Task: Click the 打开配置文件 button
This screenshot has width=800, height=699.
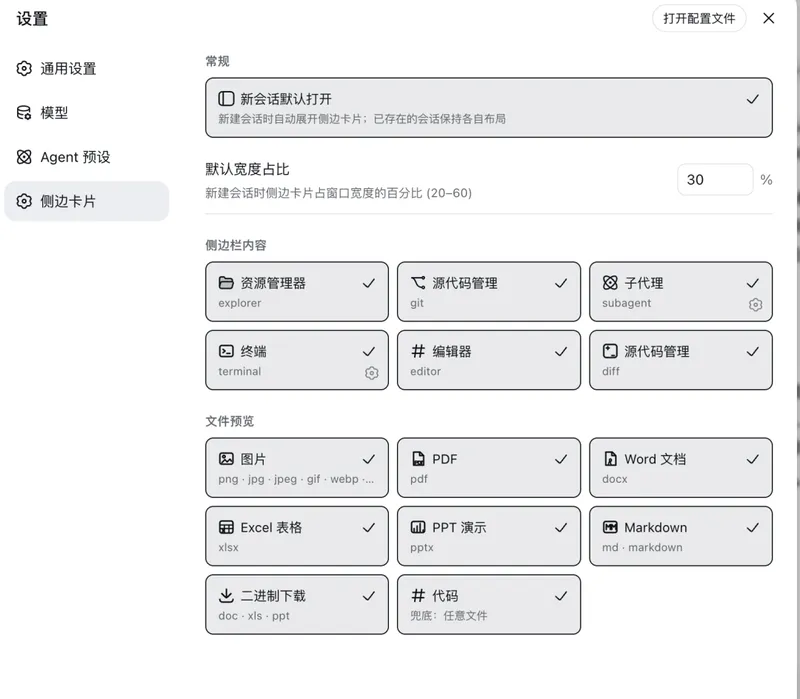Action: coord(699,18)
